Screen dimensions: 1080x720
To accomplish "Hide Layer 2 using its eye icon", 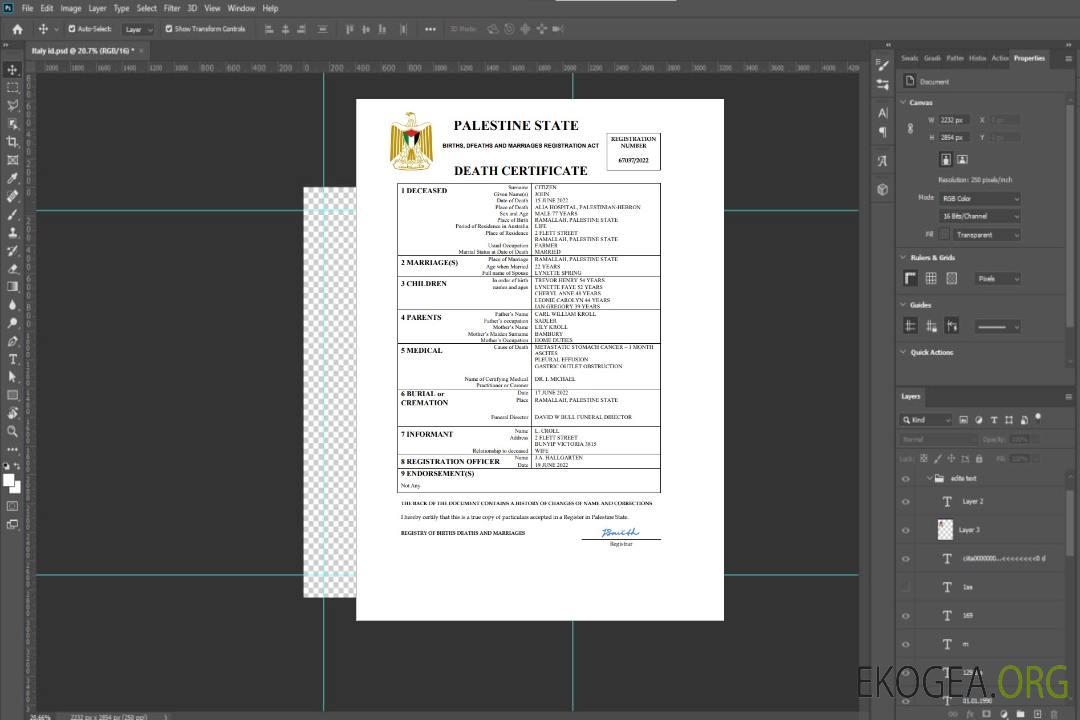I will [906, 502].
